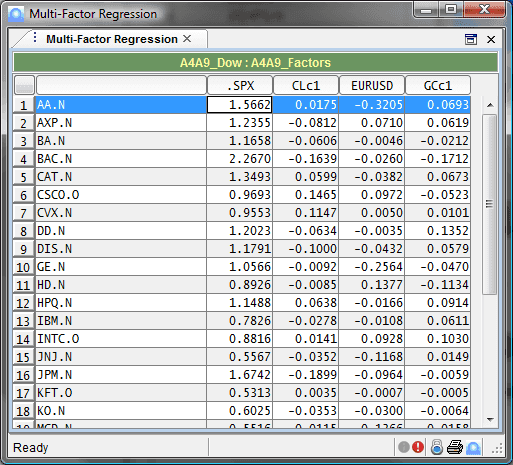Select the DD.N row label

(121, 231)
